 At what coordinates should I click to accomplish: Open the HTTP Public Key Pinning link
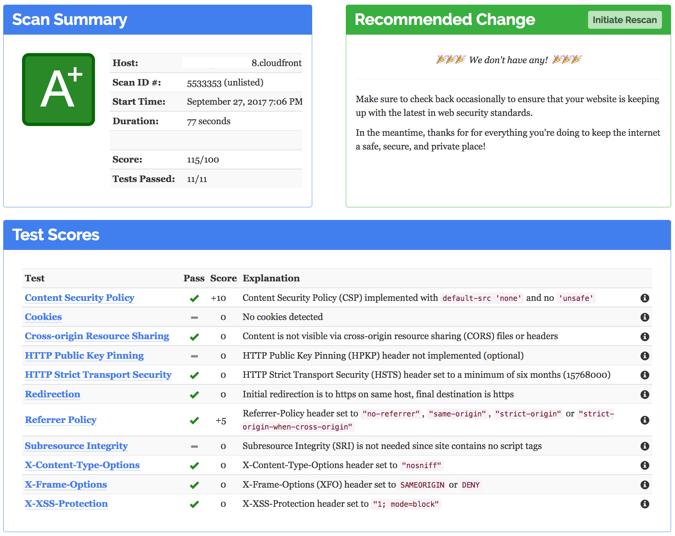84,355
